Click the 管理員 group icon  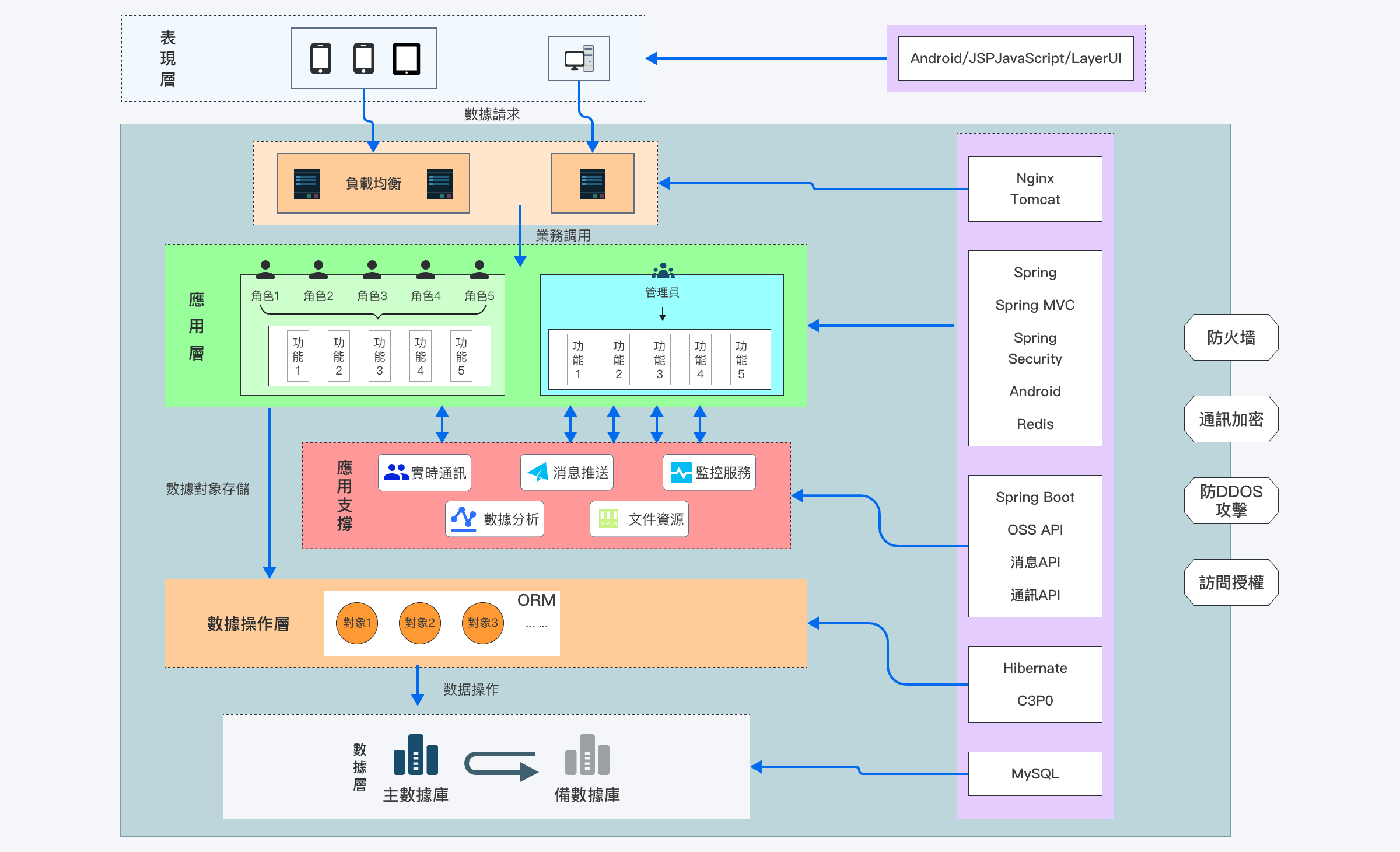[x=663, y=271]
